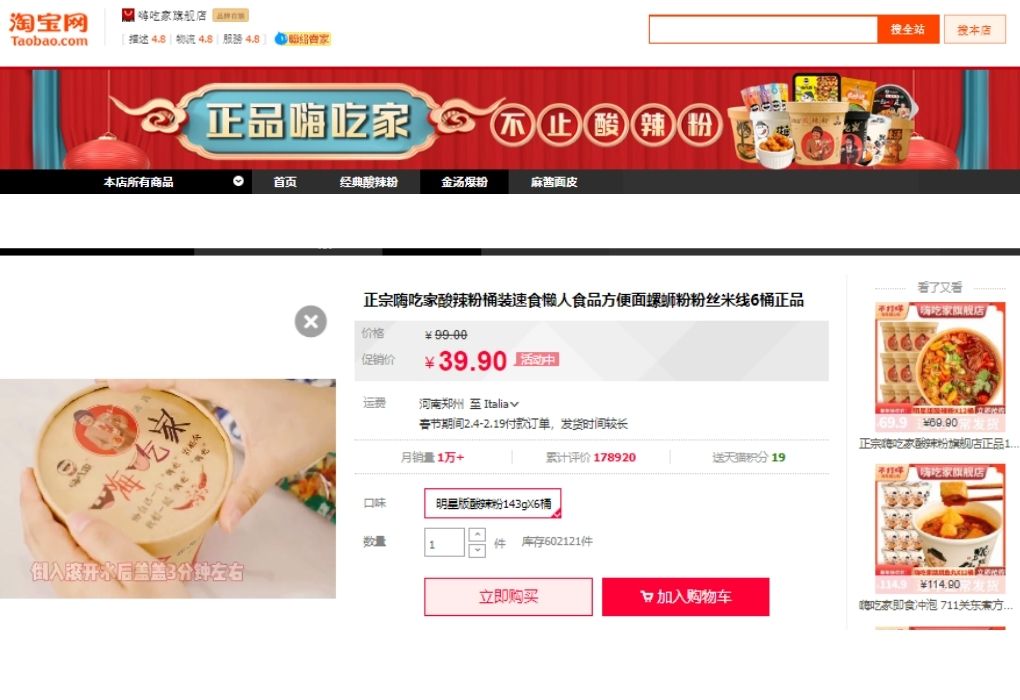Open the ¥69.90 recommended product thumbnail
1020x700 pixels.
pyautogui.click(x=940, y=367)
